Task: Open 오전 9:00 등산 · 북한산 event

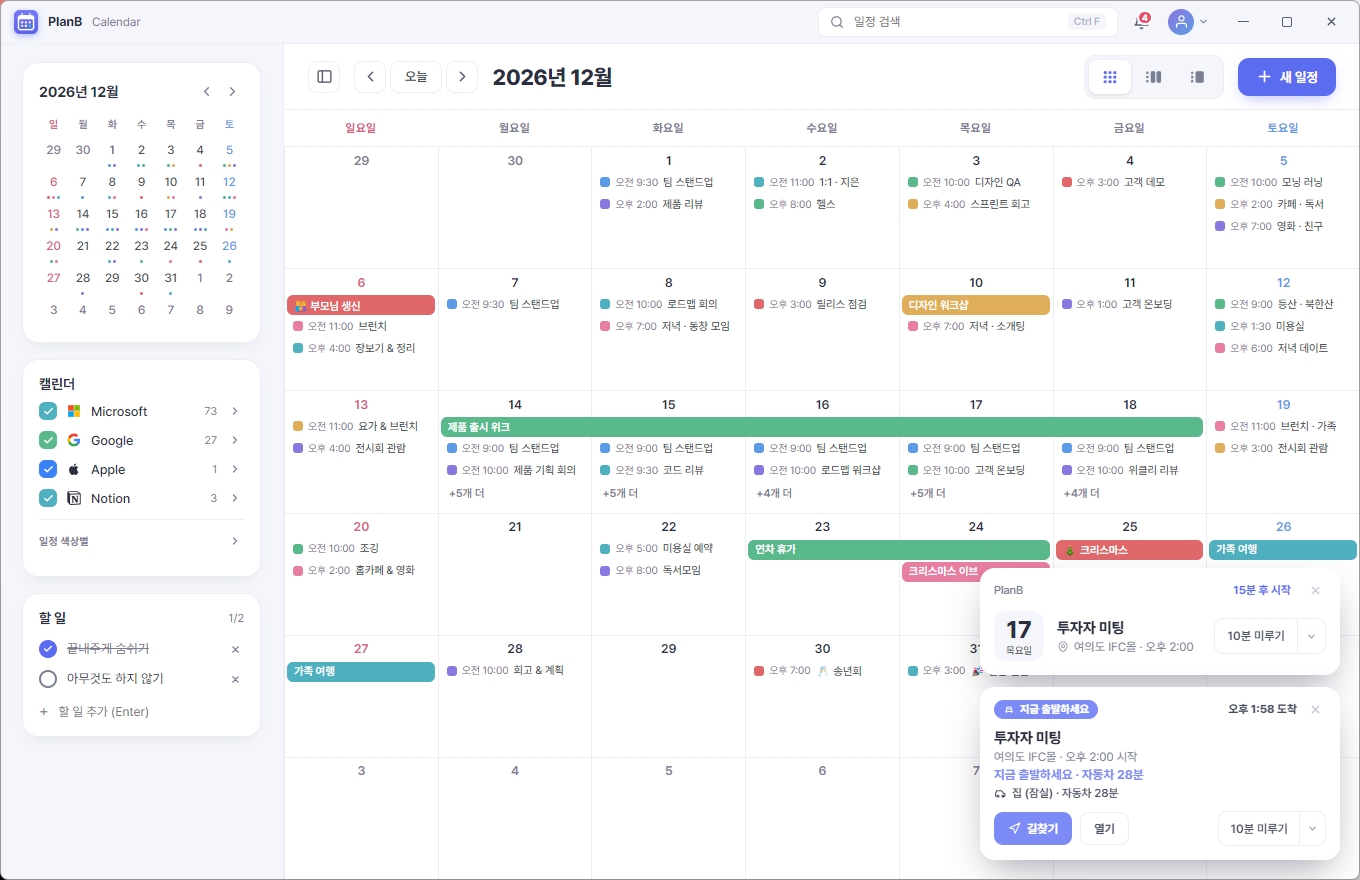Action: coord(1283,304)
